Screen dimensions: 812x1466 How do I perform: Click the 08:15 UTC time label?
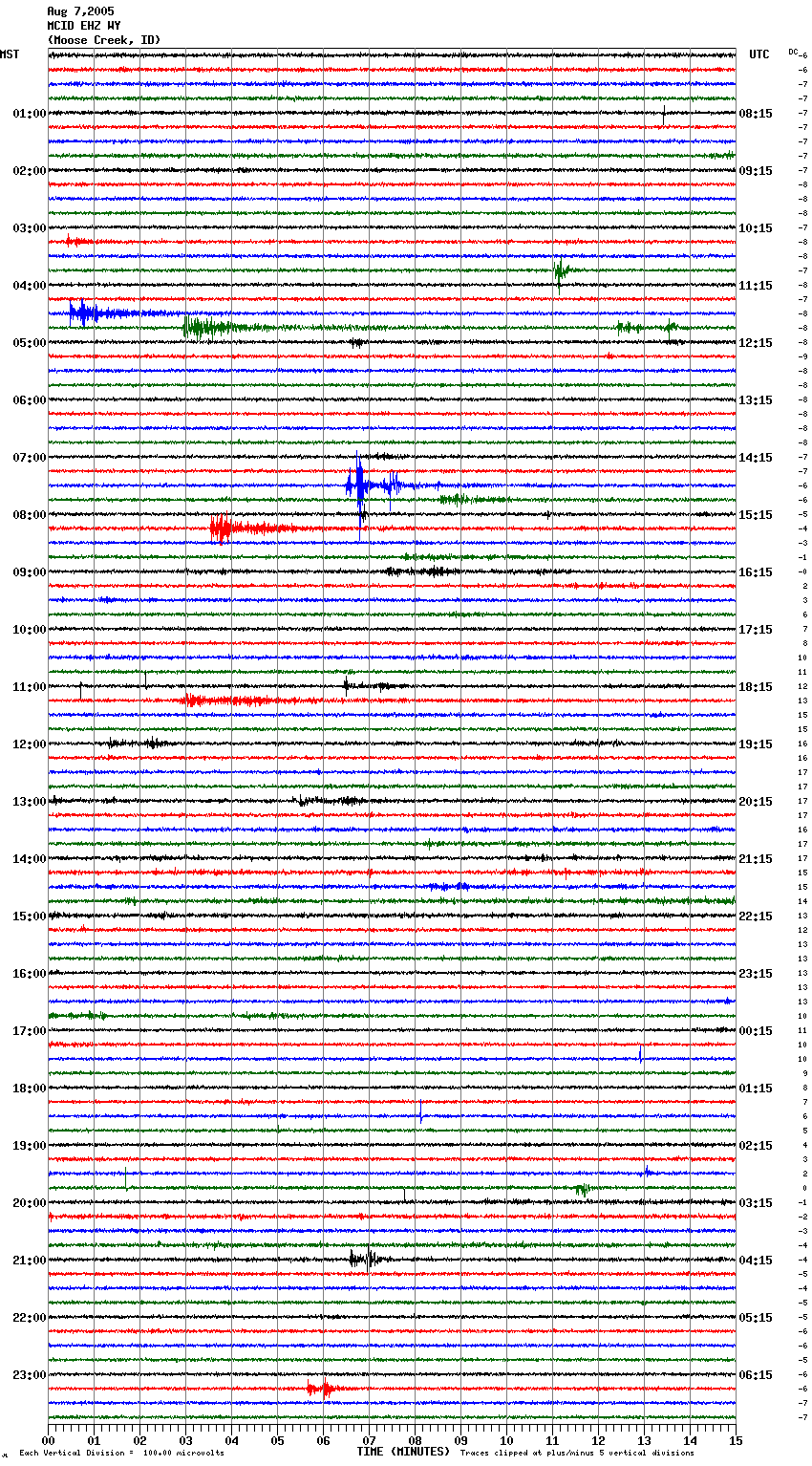(x=756, y=114)
